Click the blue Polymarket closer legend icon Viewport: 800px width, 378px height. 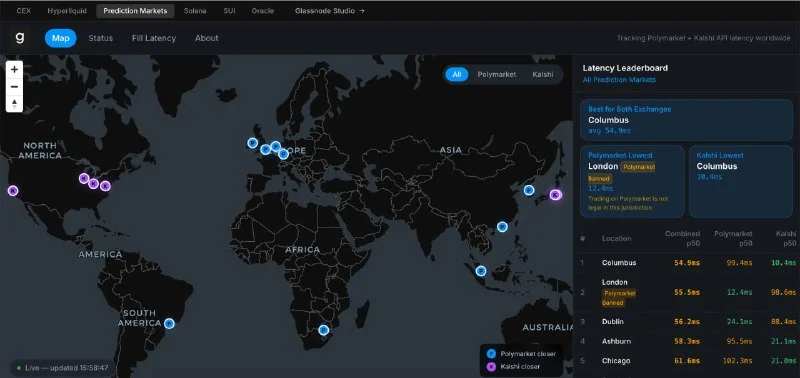click(491, 354)
